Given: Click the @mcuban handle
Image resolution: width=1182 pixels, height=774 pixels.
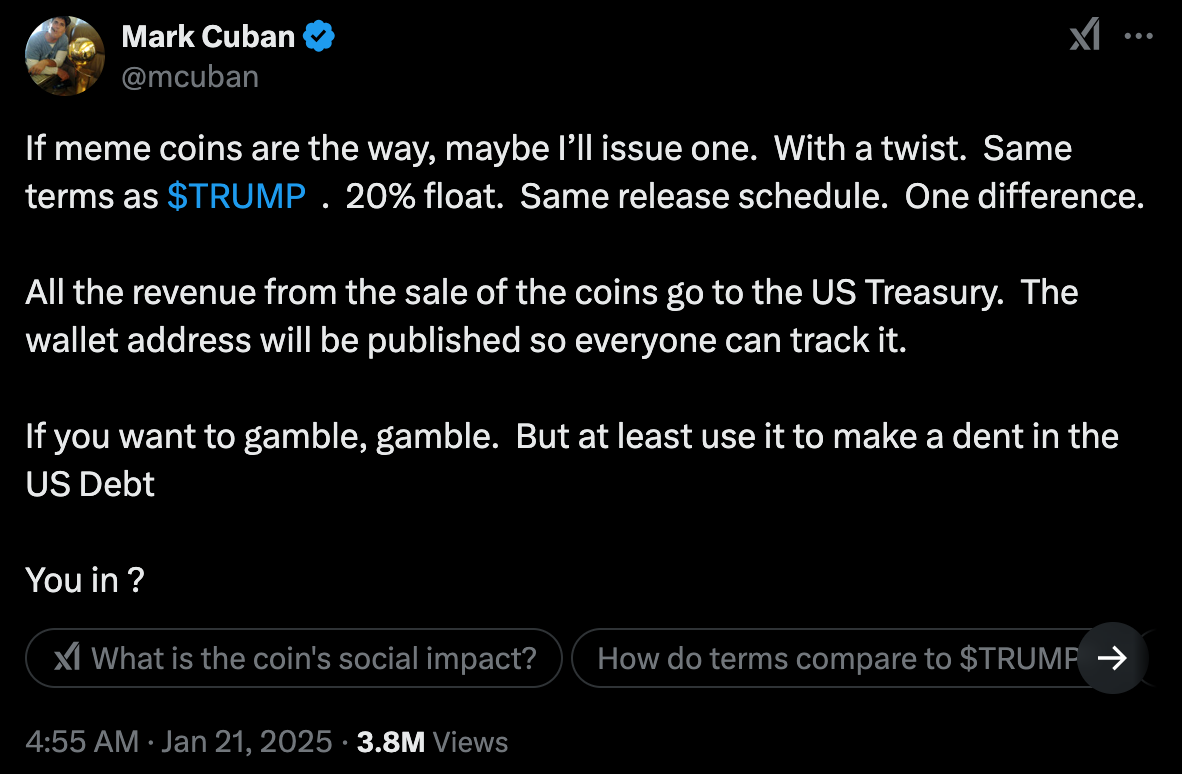Looking at the screenshot, I should pyautogui.click(x=190, y=76).
